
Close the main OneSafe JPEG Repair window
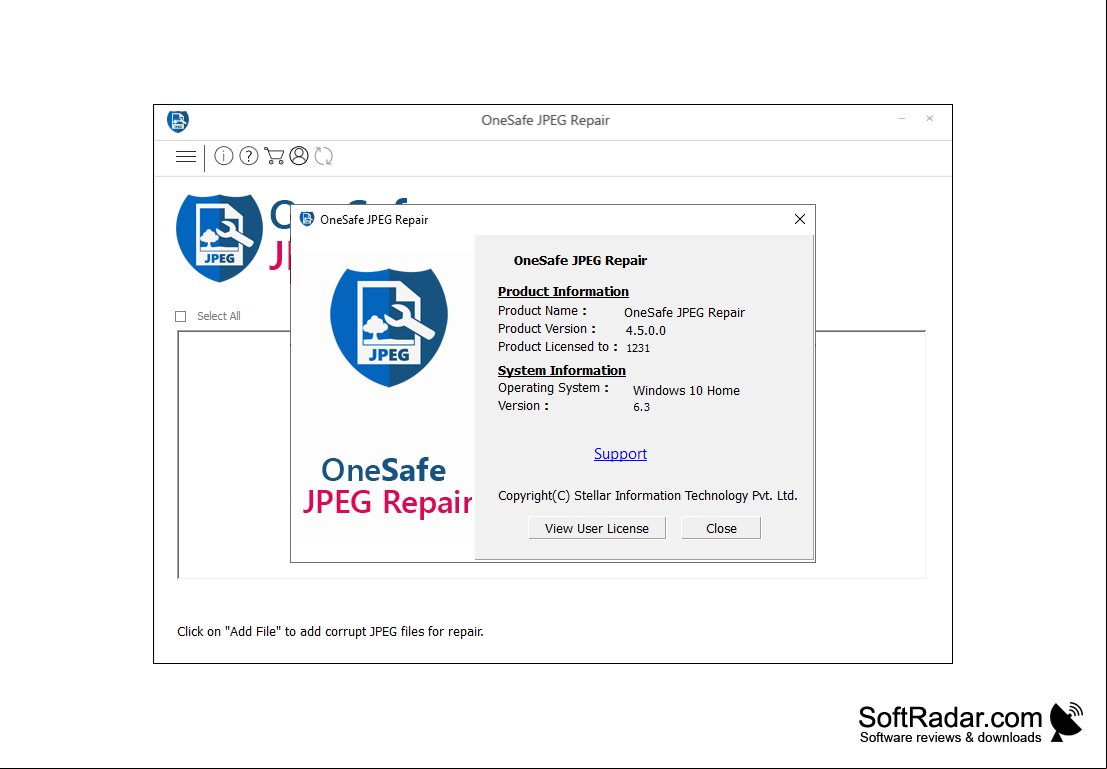point(930,119)
